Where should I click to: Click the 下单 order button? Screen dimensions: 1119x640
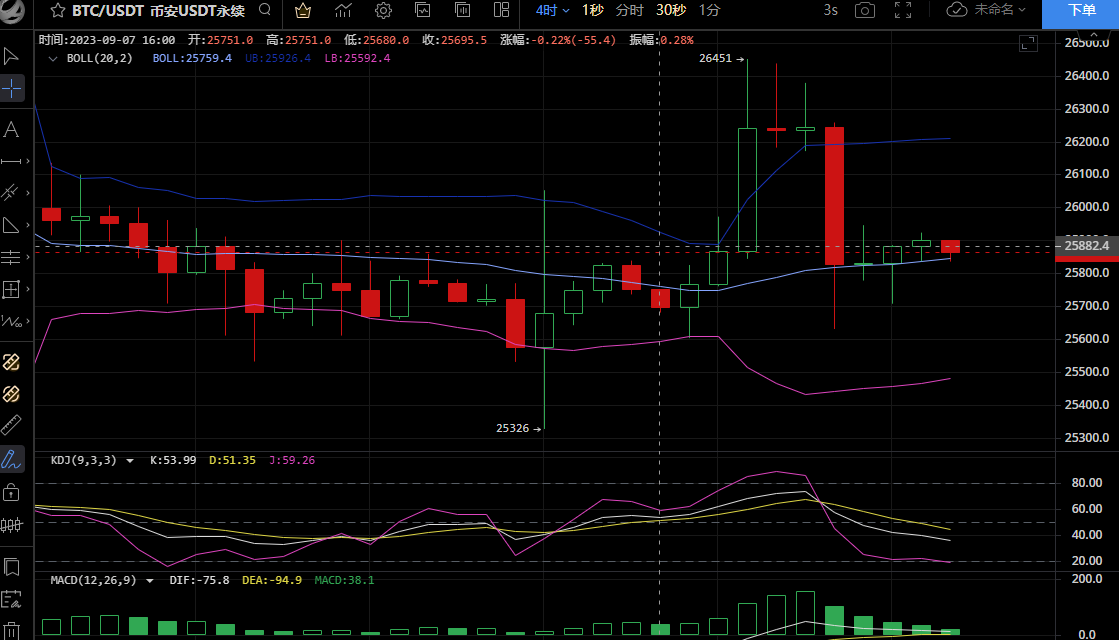coord(1080,12)
